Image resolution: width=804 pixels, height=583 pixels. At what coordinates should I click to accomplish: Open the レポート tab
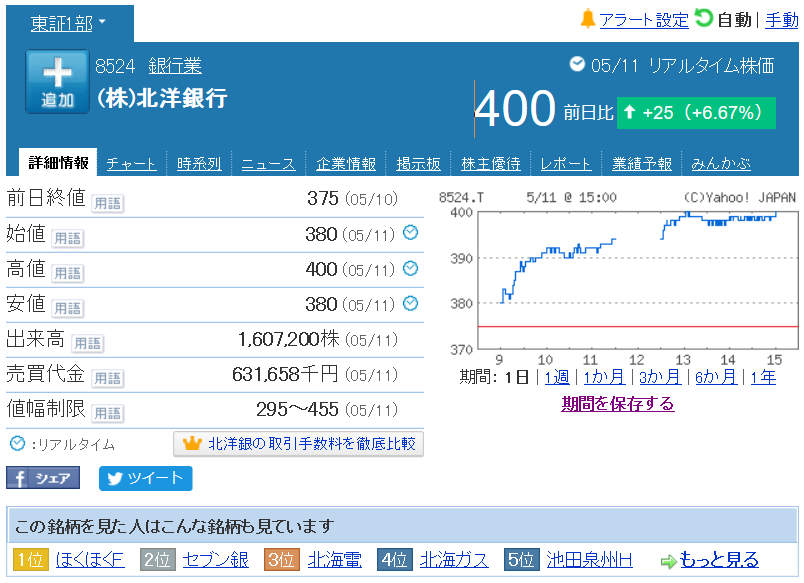coord(566,164)
